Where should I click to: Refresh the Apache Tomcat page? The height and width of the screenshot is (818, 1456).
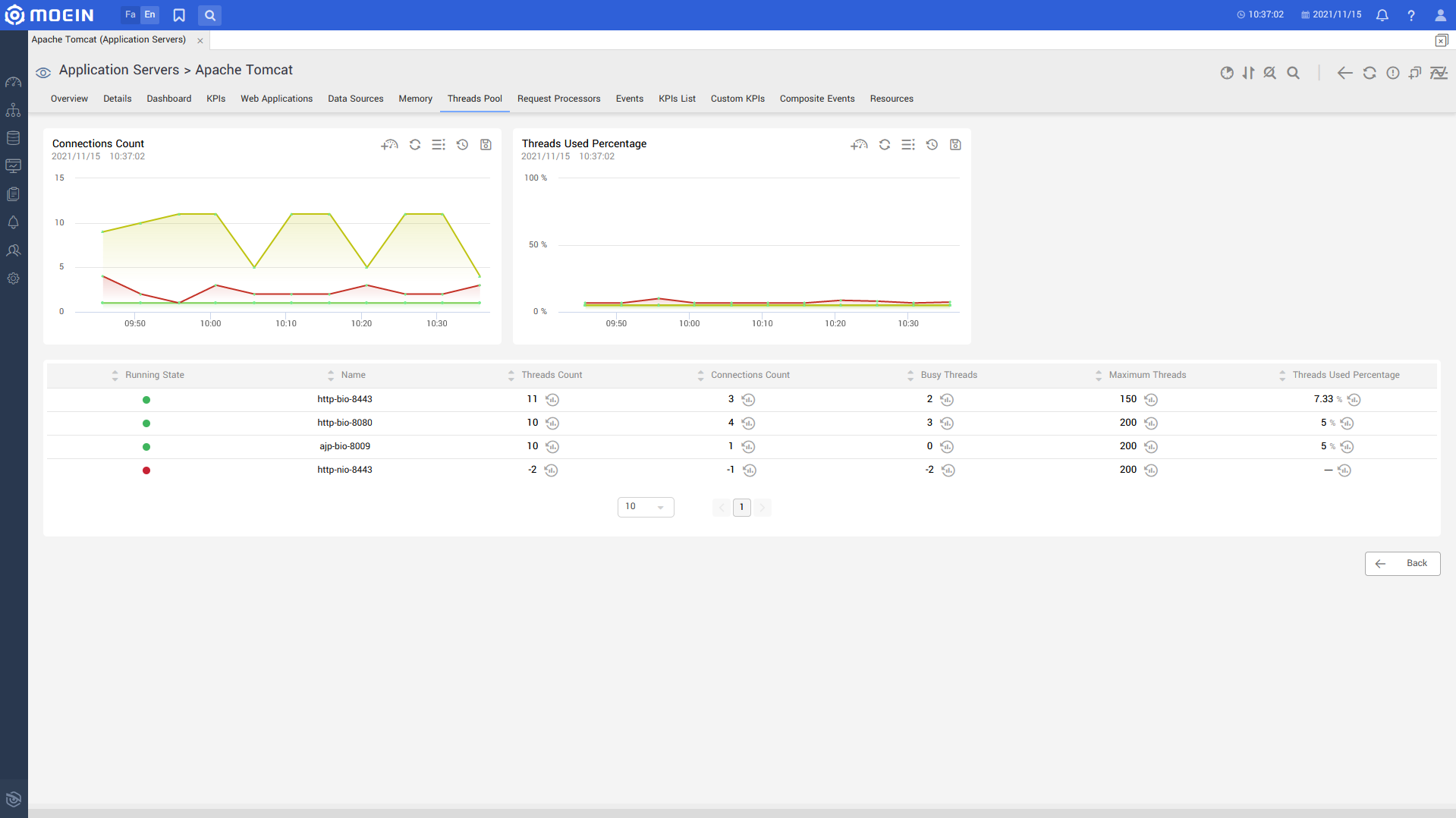(1370, 73)
